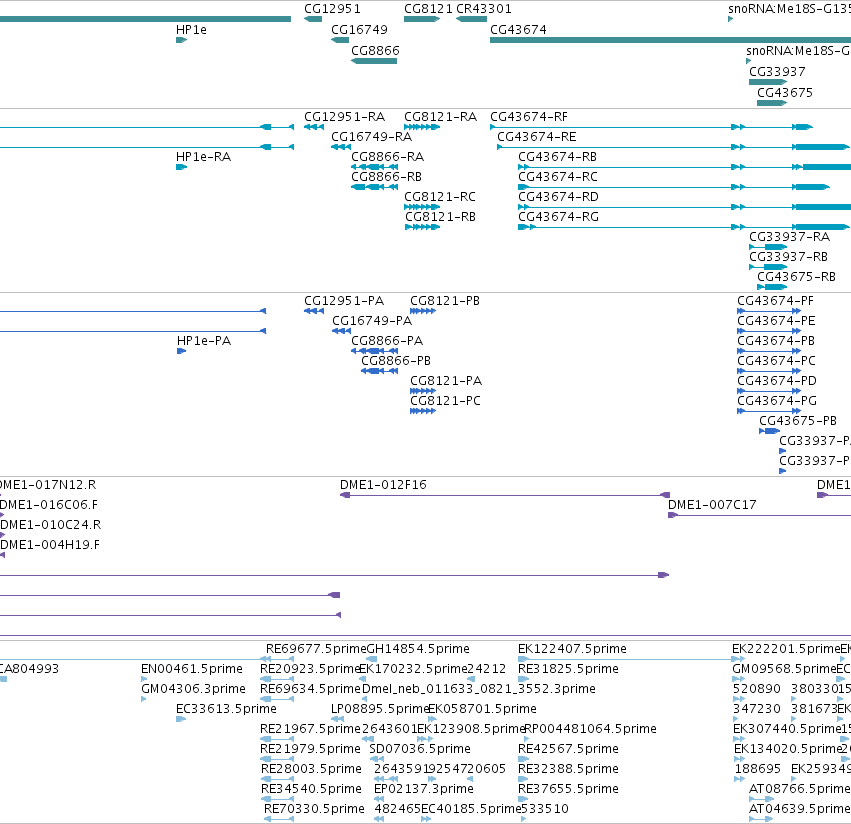Open protein CG8121-PC label

click(445, 401)
